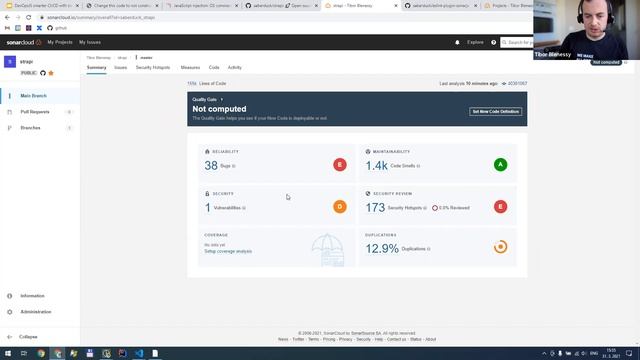Image resolution: width=640 pixels, height=360 pixels.
Task: Open the Code tab
Action: click(214, 67)
